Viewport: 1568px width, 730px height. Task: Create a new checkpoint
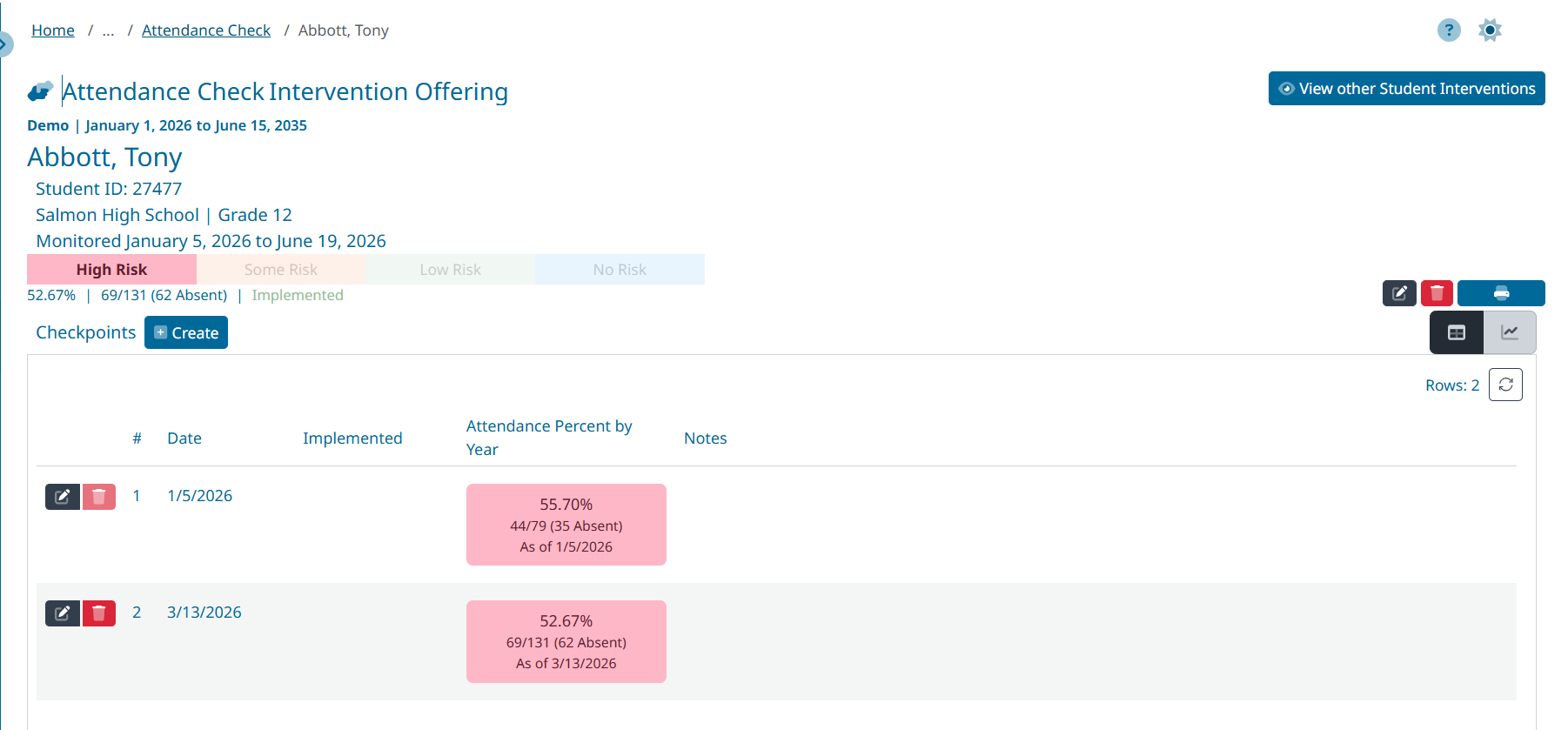click(186, 332)
